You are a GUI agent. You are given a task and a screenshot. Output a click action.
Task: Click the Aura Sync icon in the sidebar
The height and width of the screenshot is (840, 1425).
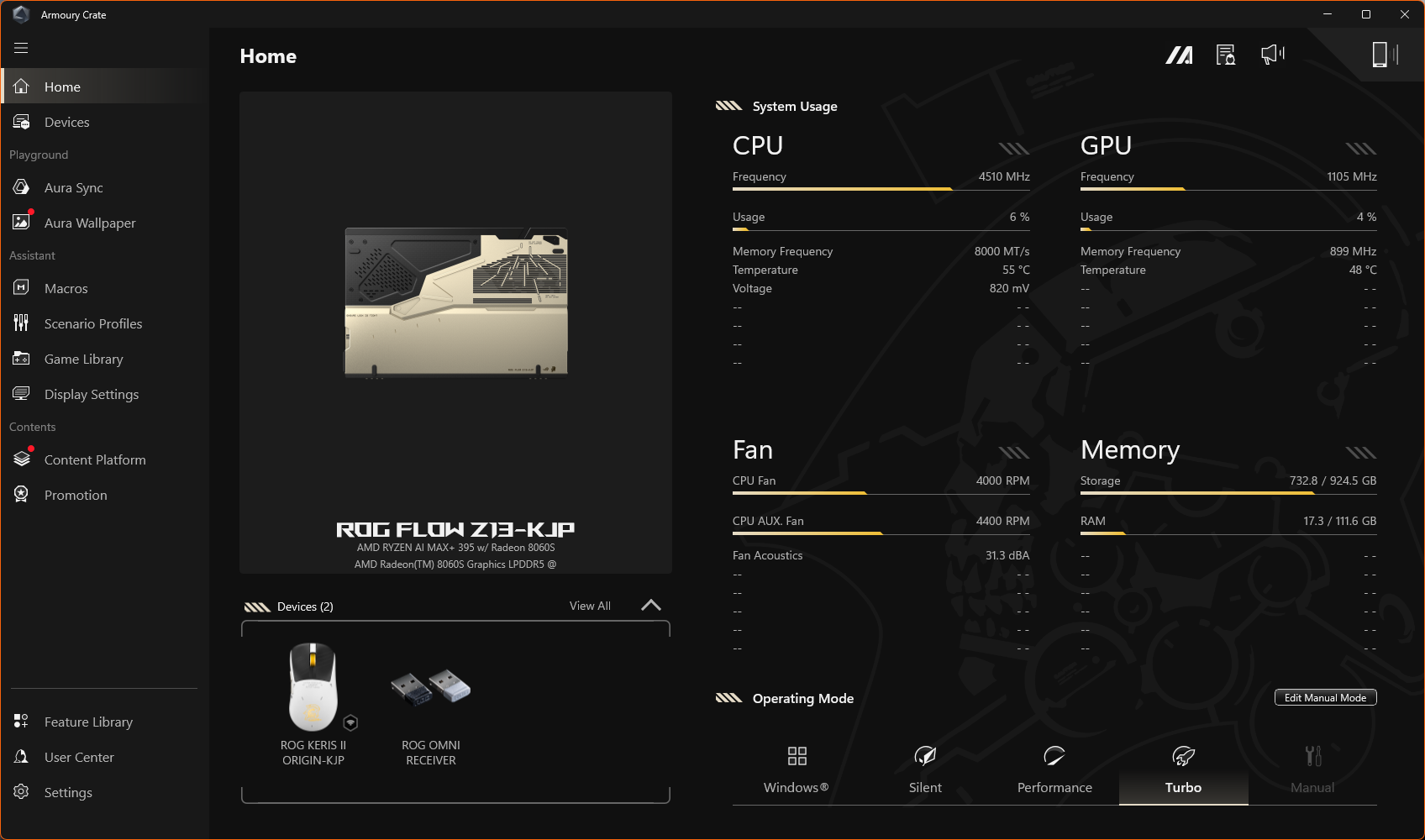[x=22, y=187]
